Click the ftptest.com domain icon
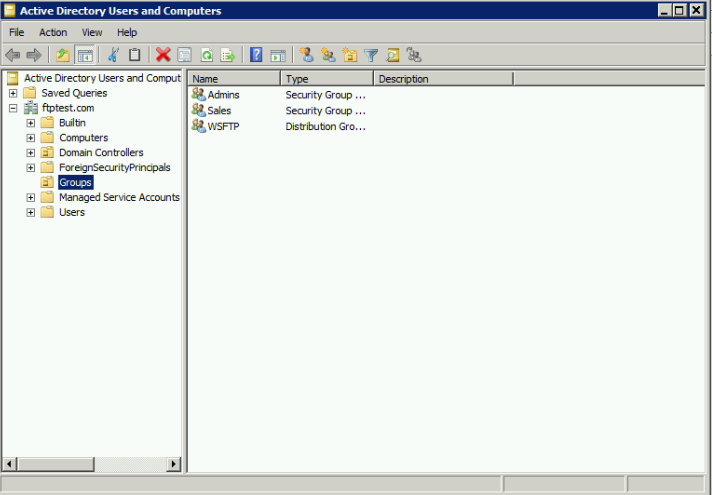Screen dimensions: 712x495 (31, 108)
